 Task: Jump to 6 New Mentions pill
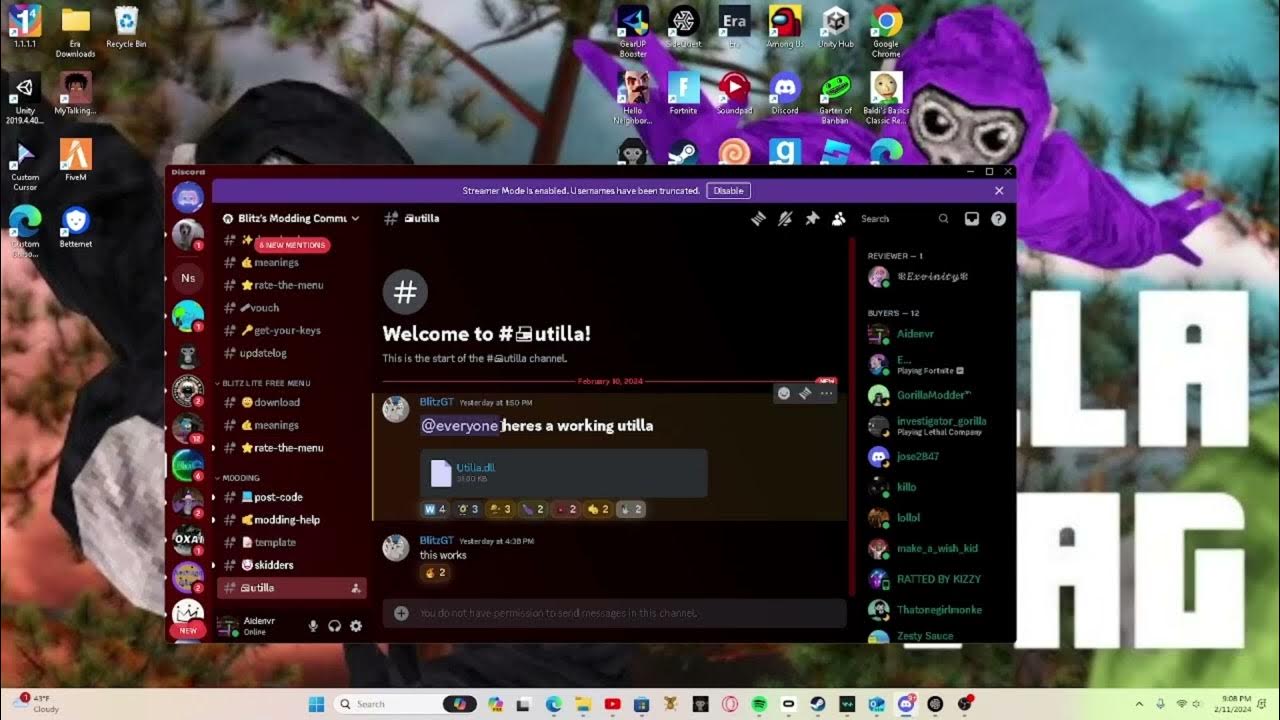292,245
